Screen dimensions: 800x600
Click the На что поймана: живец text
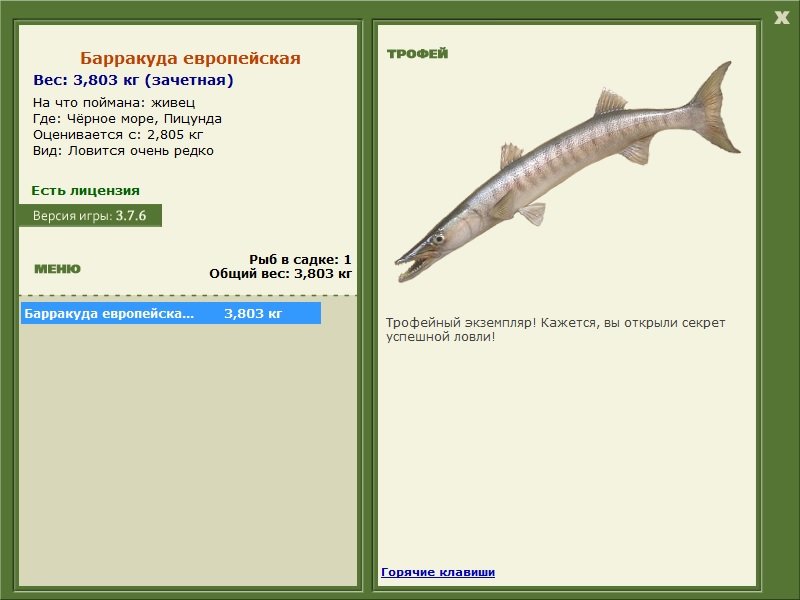click(x=114, y=103)
